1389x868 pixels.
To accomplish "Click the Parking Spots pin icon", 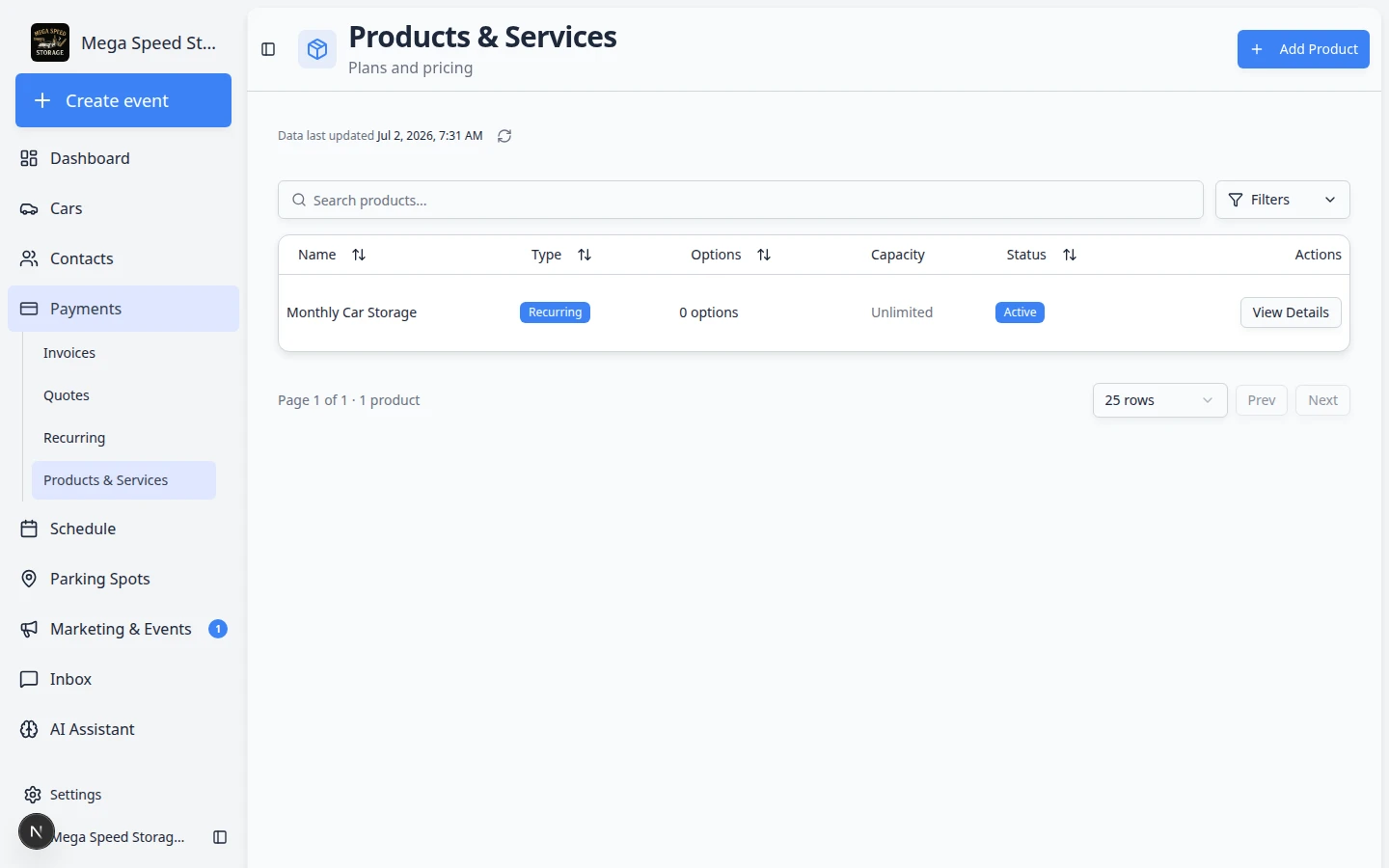I will click(29, 579).
